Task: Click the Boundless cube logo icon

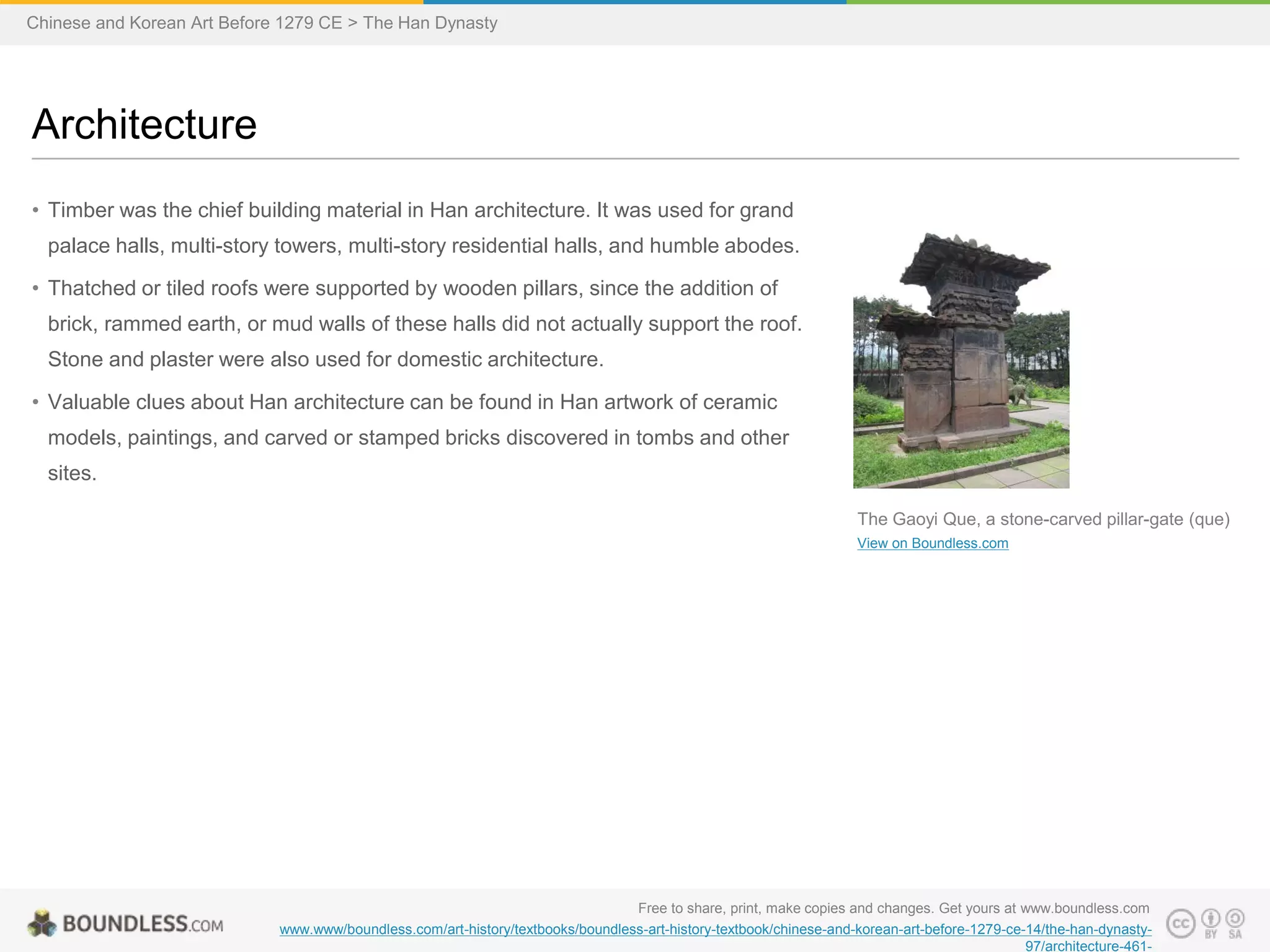Action: click(42, 923)
